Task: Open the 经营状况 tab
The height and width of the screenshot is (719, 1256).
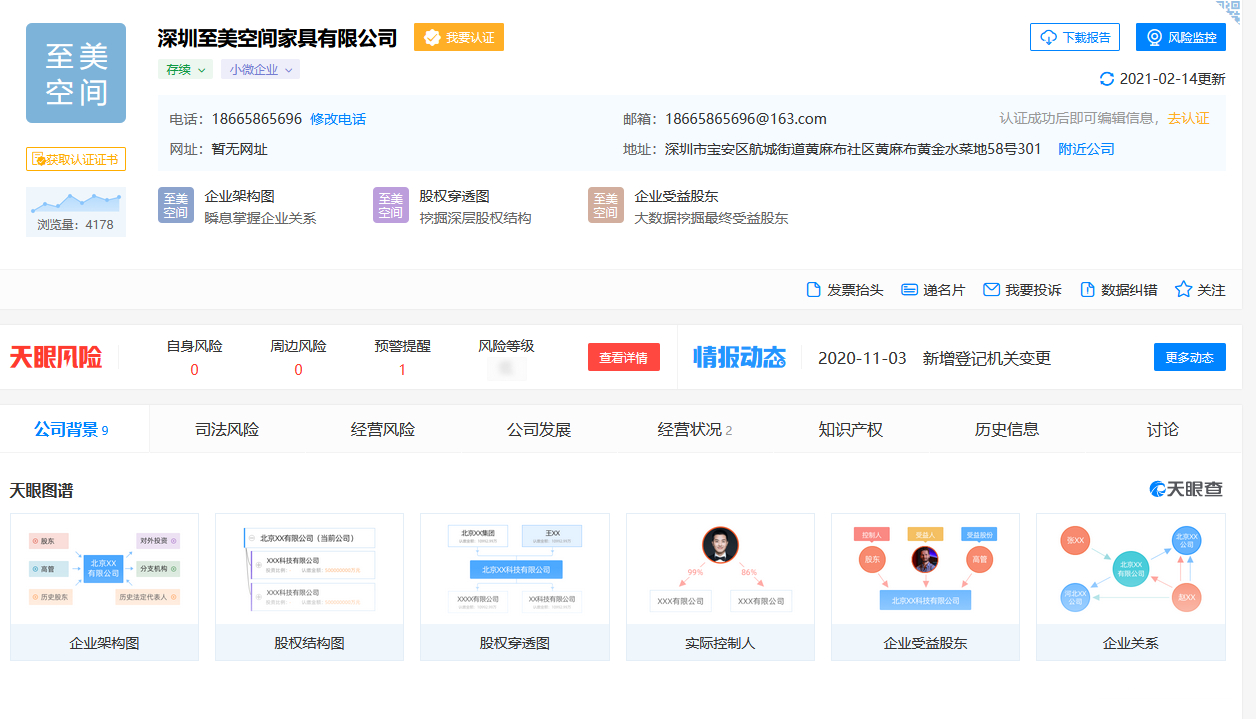Action: [694, 430]
